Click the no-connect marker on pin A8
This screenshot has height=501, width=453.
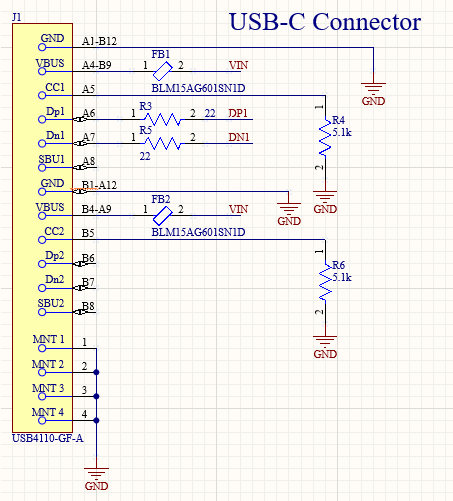pos(79,167)
